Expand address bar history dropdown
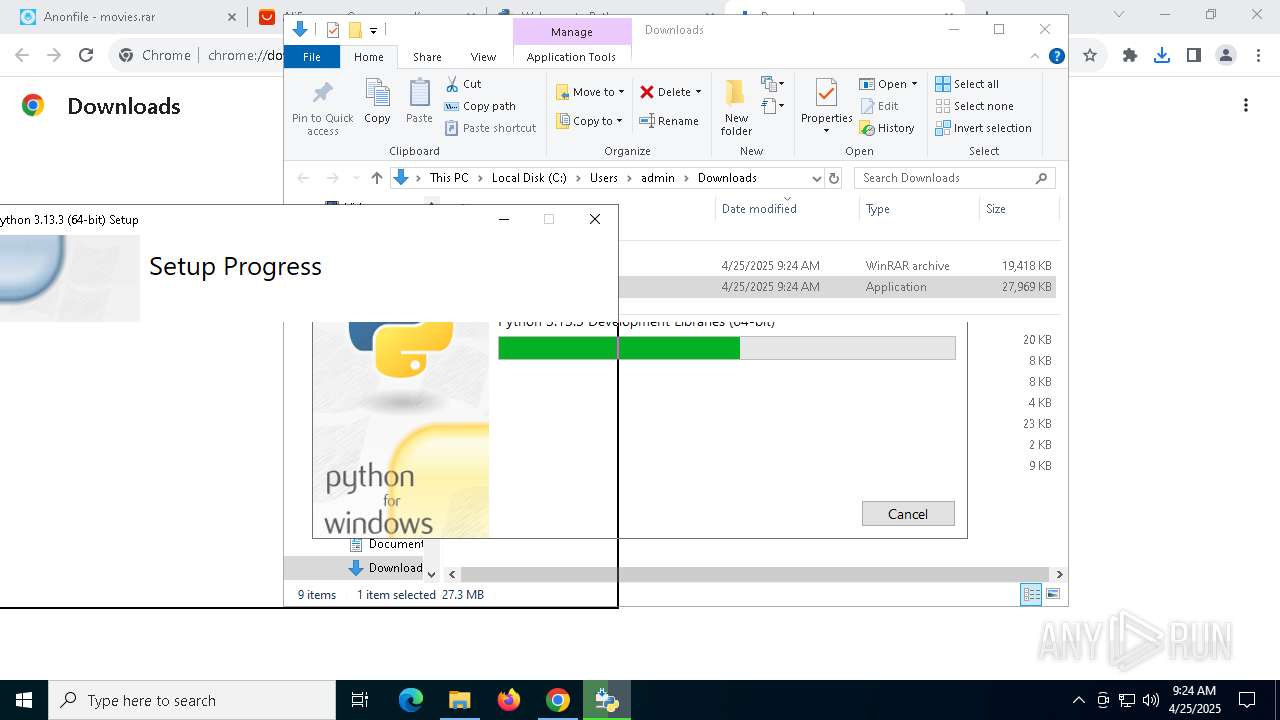Viewport: 1280px width, 720px height. point(816,178)
